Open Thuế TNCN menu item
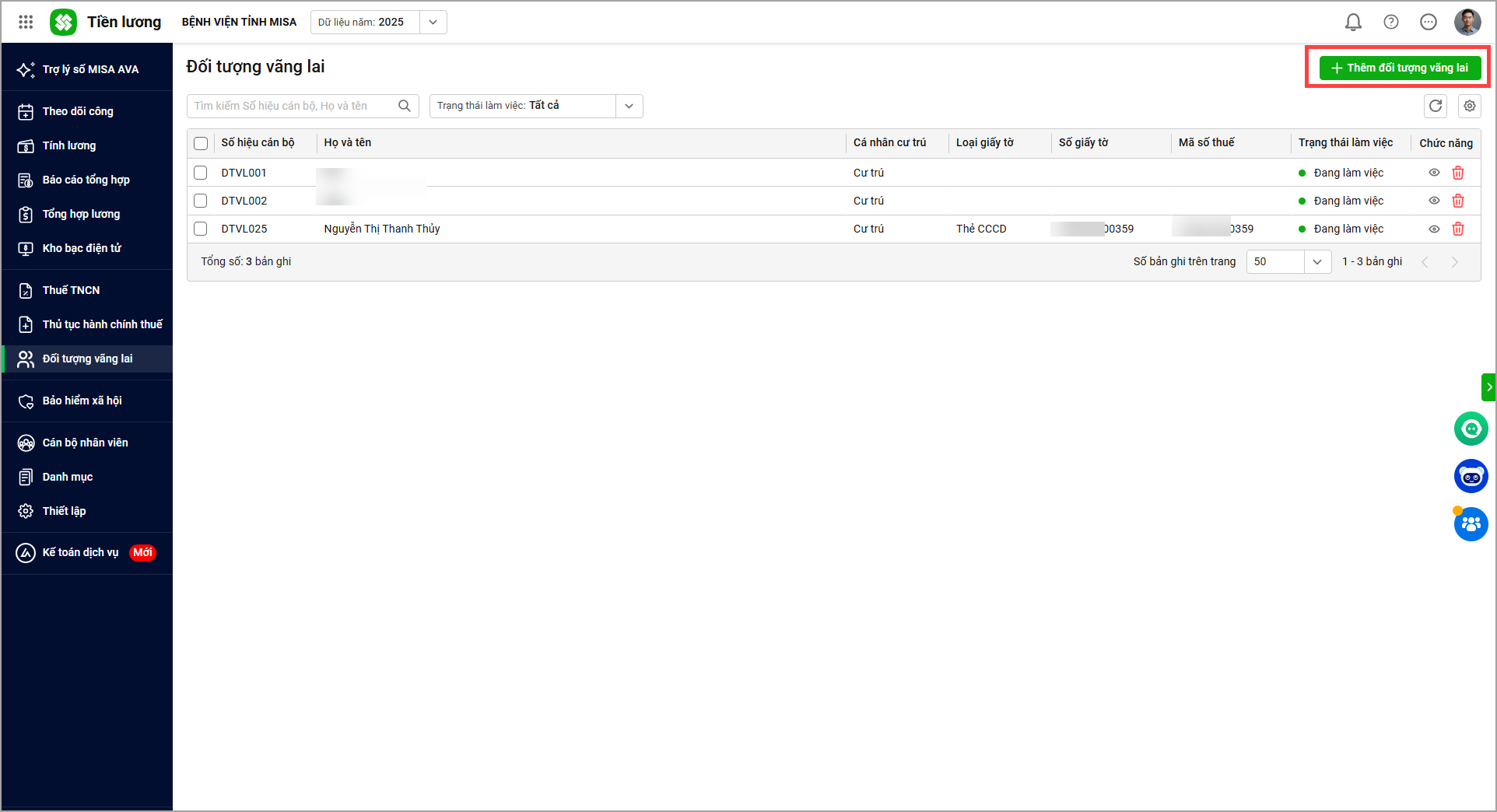Viewport: 1497px width, 812px height. tap(71, 290)
